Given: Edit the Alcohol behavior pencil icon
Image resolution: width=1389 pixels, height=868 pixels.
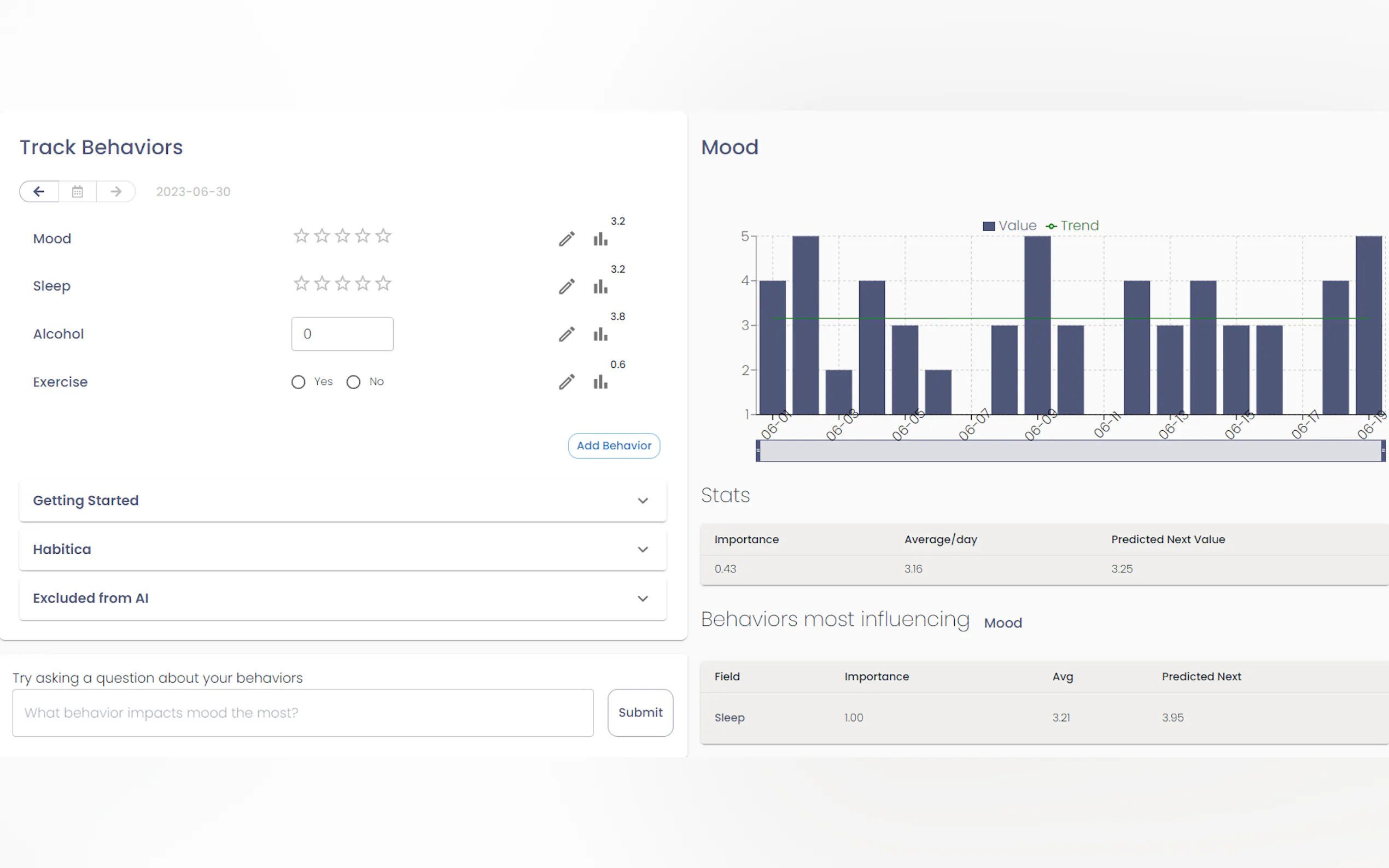Looking at the screenshot, I should (x=567, y=334).
